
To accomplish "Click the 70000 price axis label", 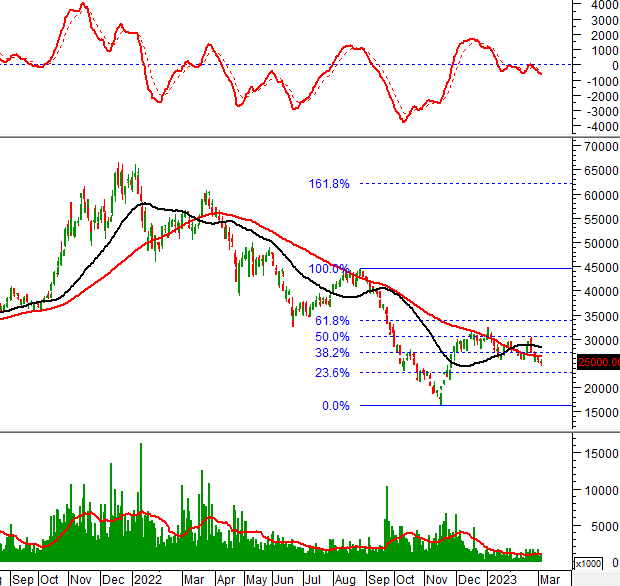I will (x=597, y=147).
